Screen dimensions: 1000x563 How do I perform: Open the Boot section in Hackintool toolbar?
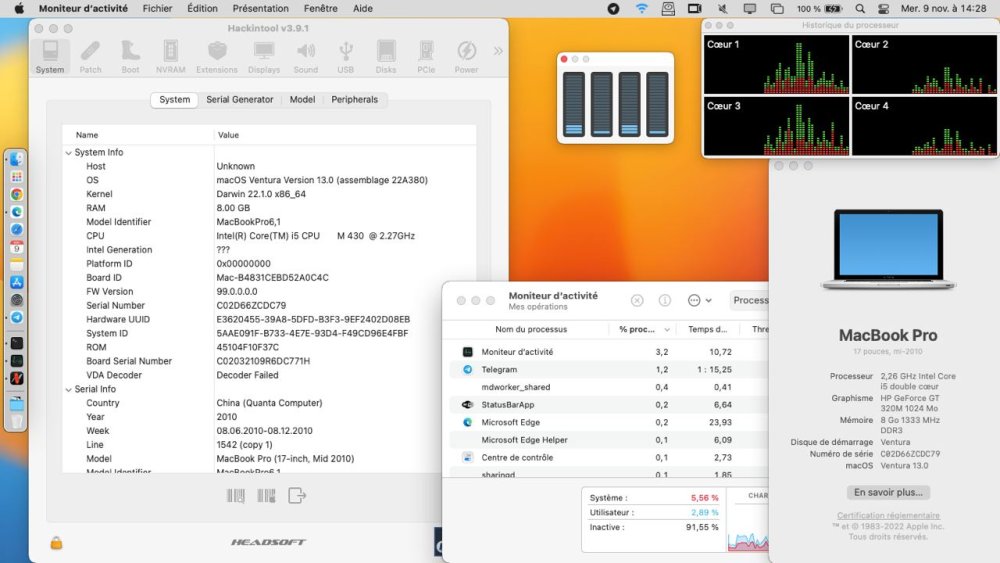tap(130, 57)
